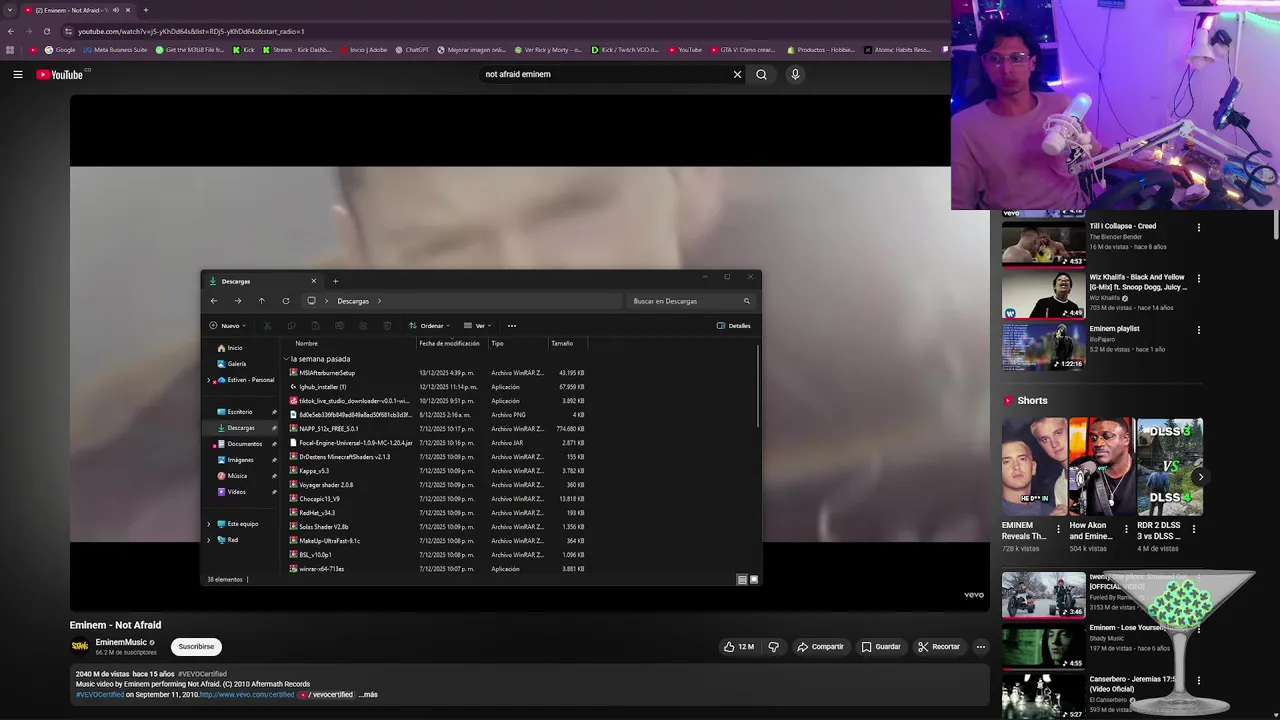The height and width of the screenshot is (720, 1280).
Task: Expand the Red network tree node
Action: (x=209, y=540)
